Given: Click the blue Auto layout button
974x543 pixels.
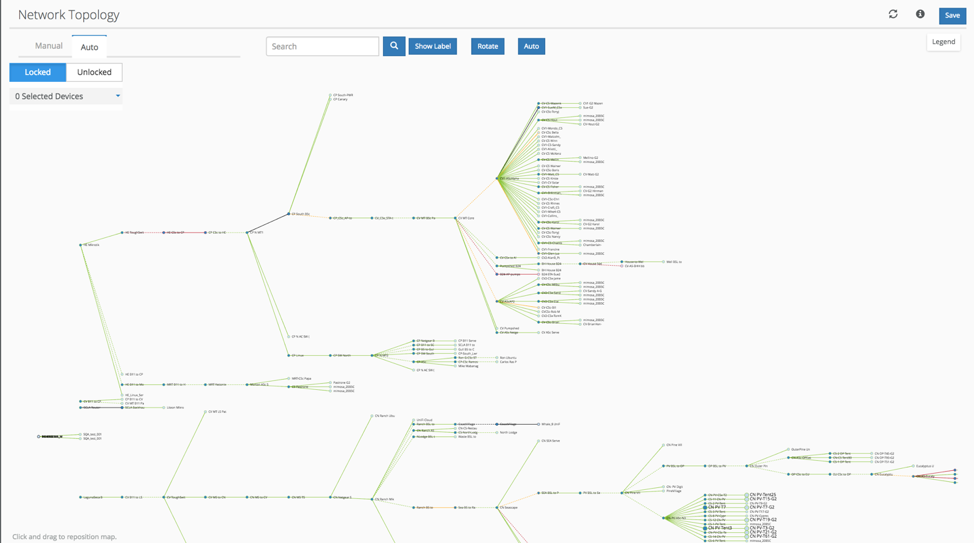Looking at the screenshot, I should [531, 46].
